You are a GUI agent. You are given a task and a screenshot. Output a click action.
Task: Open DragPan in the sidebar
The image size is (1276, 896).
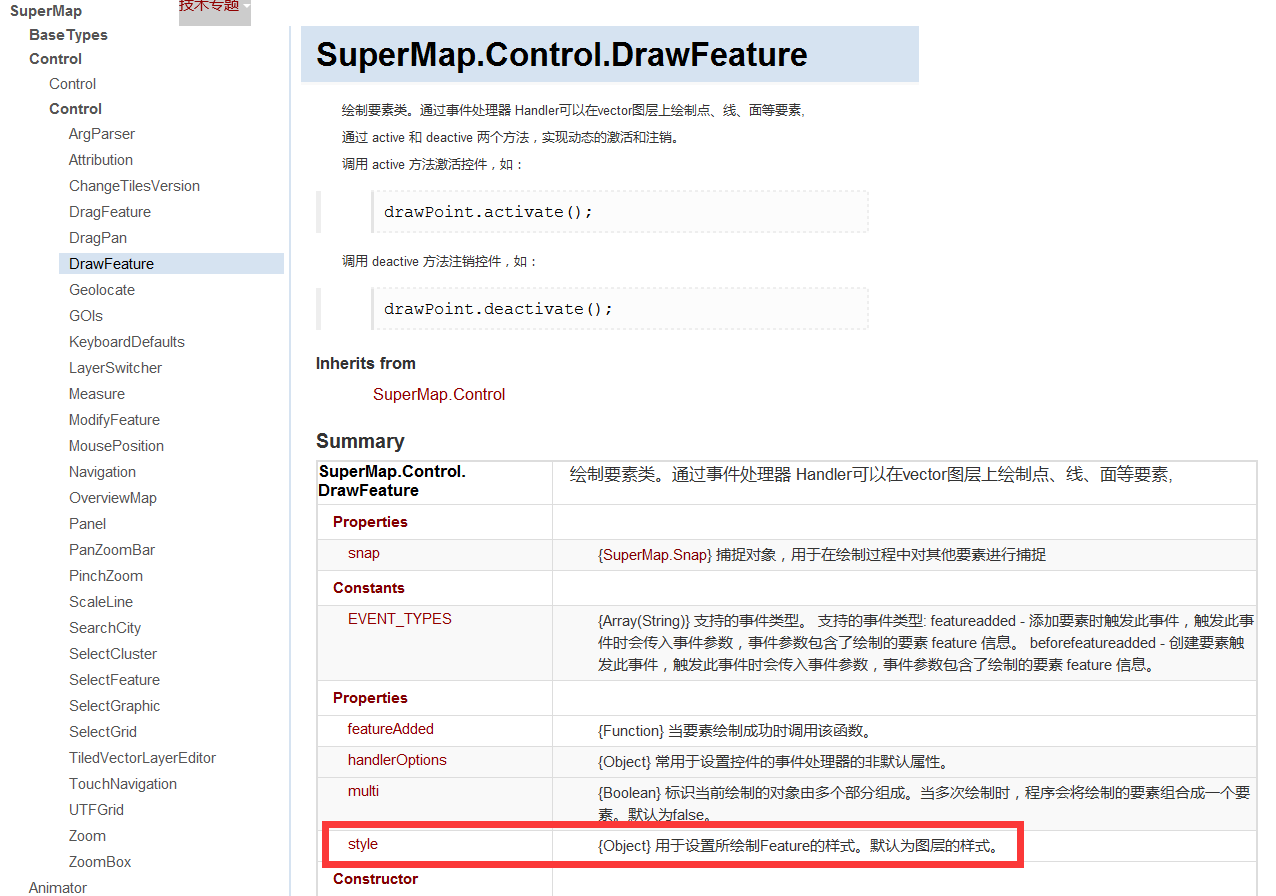click(x=98, y=238)
